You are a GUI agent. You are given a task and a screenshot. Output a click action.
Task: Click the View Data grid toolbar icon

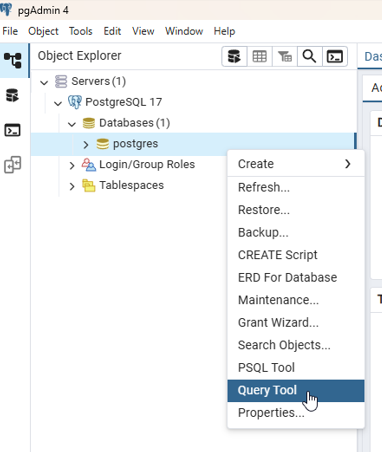259,56
